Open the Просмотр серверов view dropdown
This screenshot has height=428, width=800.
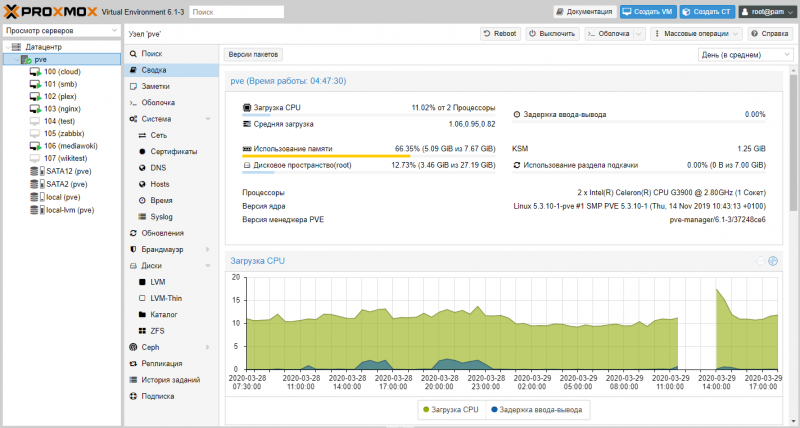(x=60, y=31)
